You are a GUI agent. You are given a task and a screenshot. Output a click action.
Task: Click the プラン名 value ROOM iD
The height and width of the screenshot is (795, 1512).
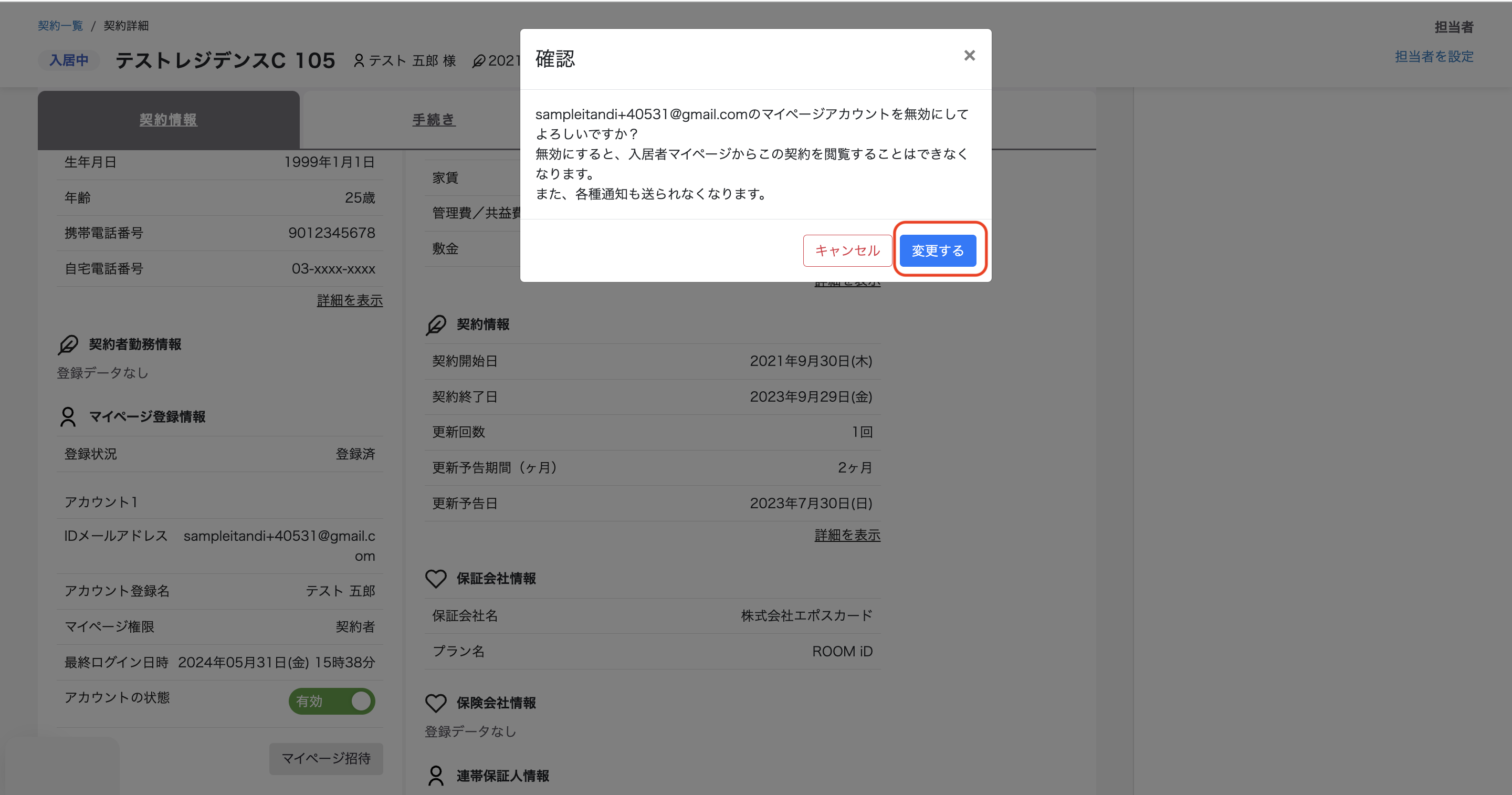(842, 651)
